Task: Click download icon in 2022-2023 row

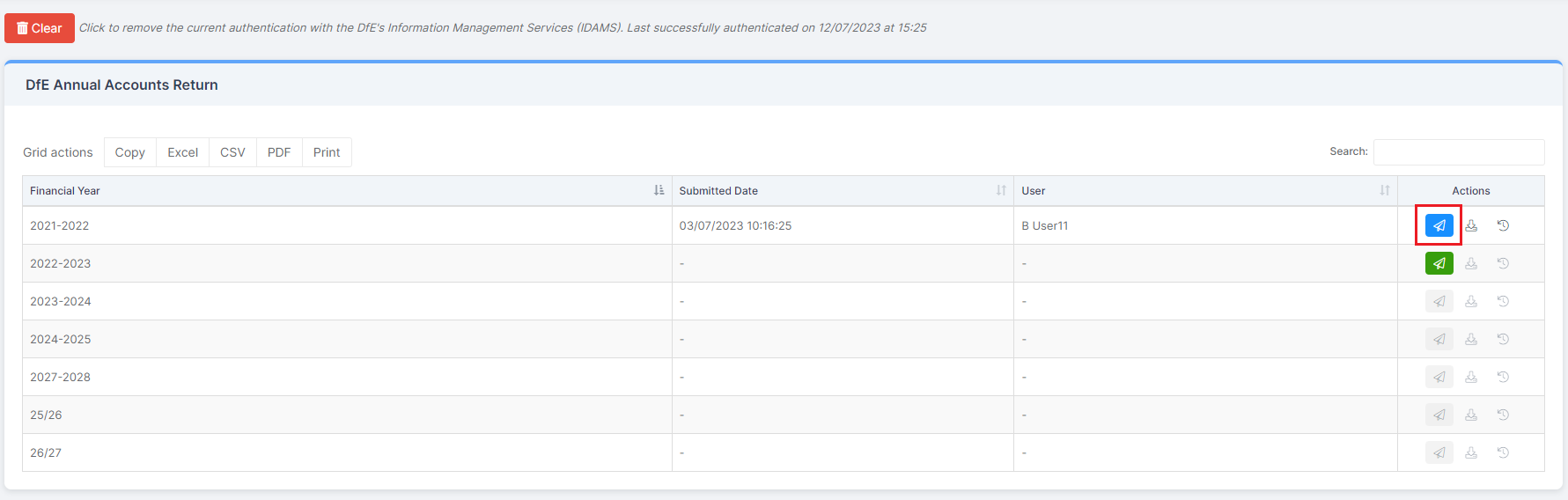Action: tap(1471, 263)
